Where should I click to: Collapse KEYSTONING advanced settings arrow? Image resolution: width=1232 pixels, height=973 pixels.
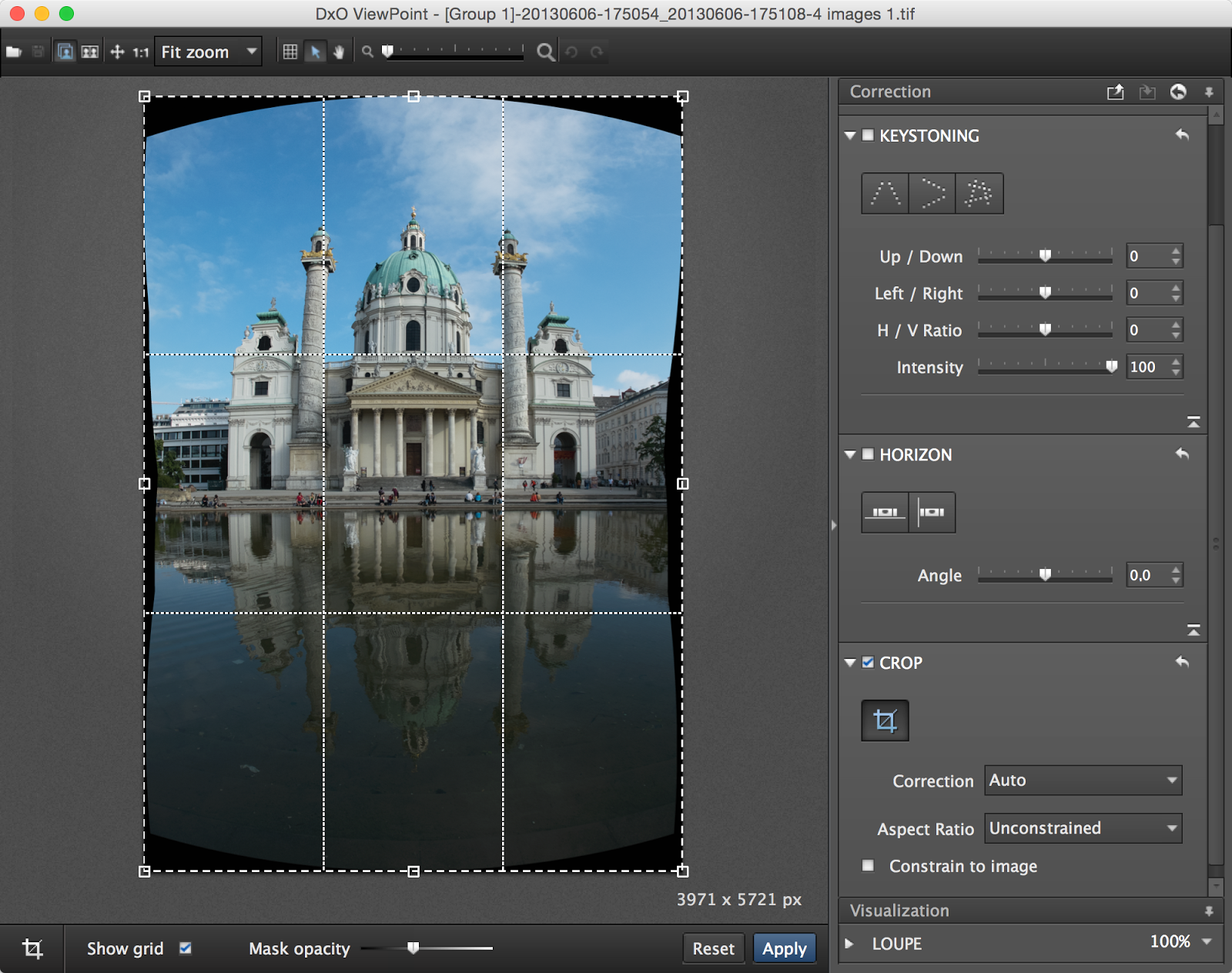[1193, 422]
